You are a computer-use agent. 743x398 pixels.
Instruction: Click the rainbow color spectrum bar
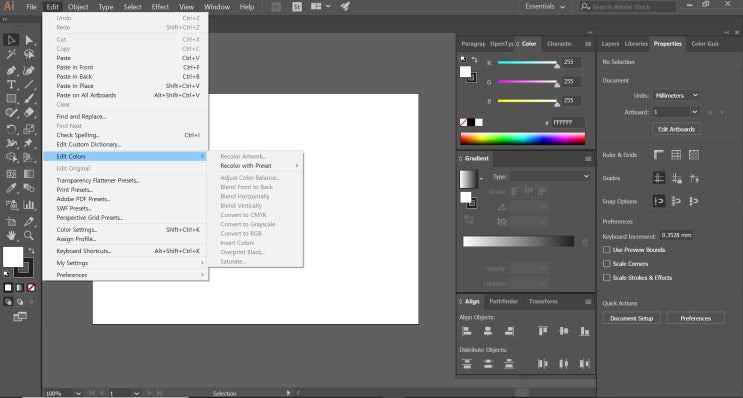[x=522, y=138]
